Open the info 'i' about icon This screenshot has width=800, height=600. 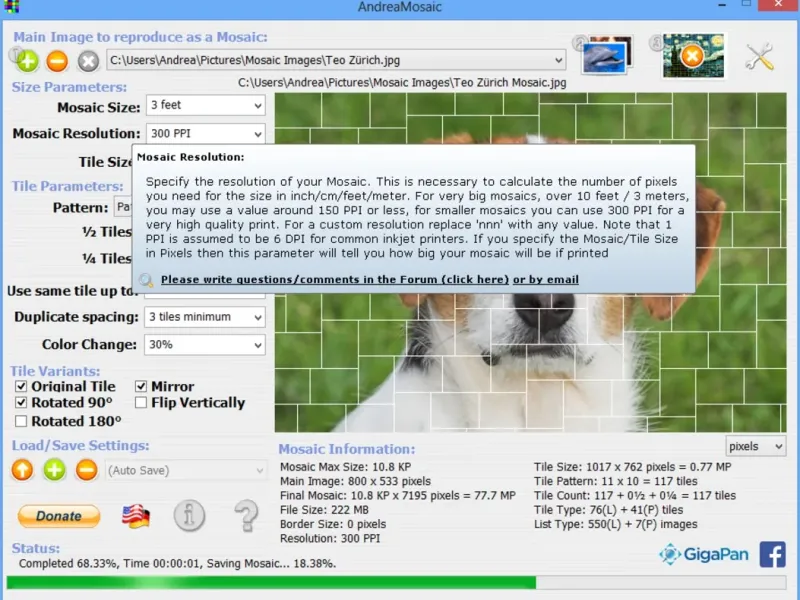coord(189,516)
